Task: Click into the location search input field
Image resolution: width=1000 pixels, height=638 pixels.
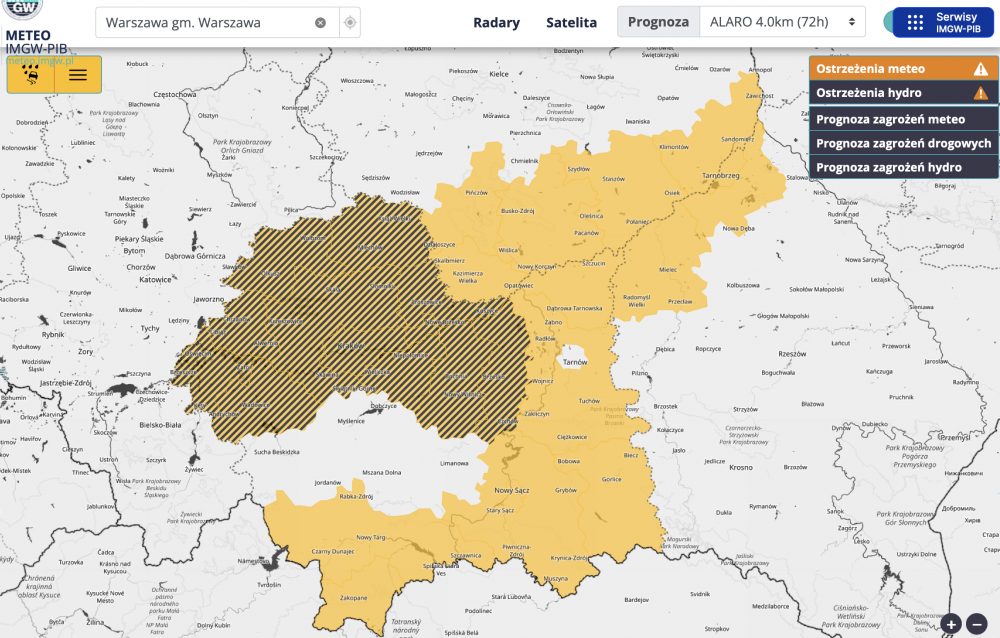Action: (x=205, y=22)
